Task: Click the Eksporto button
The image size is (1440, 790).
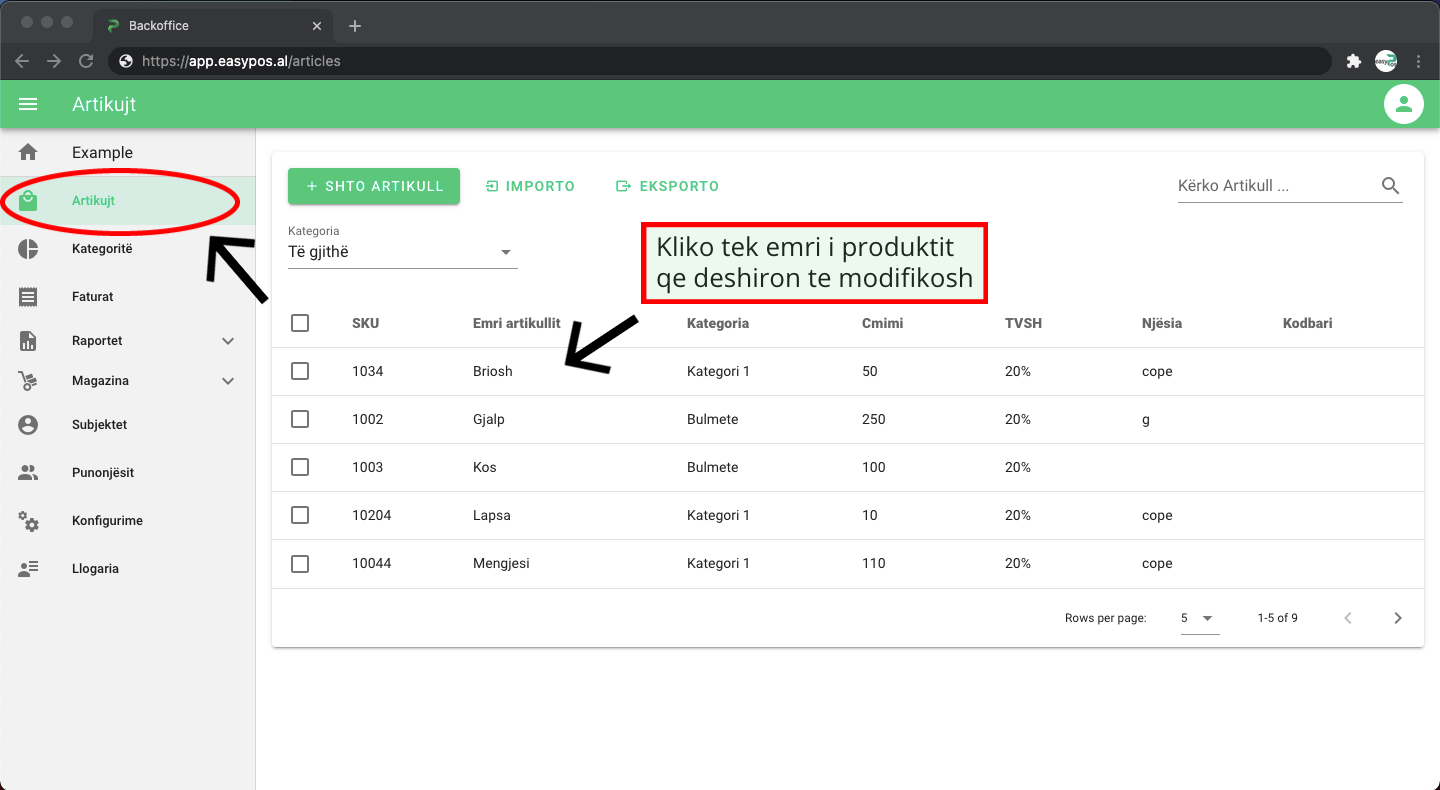Action: point(667,186)
